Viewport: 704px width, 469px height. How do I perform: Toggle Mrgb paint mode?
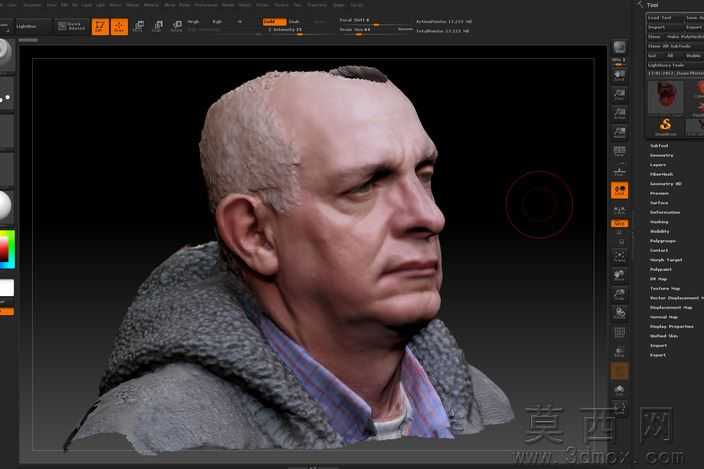pyautogui.click(x=193, y=22)
